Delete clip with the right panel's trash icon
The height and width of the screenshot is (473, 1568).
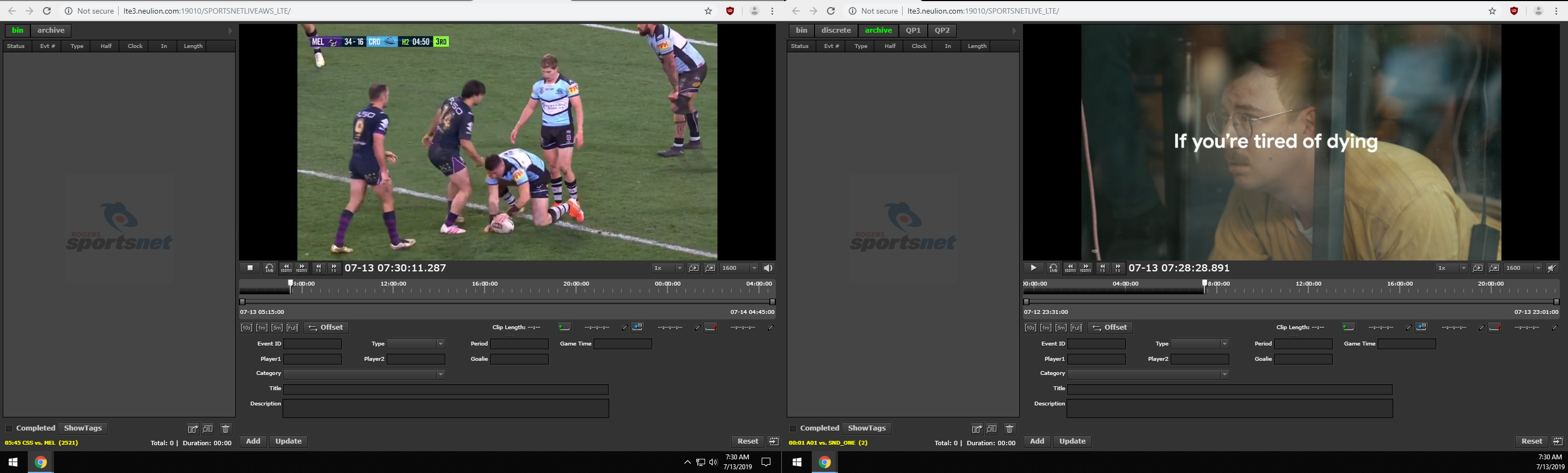1009,429
